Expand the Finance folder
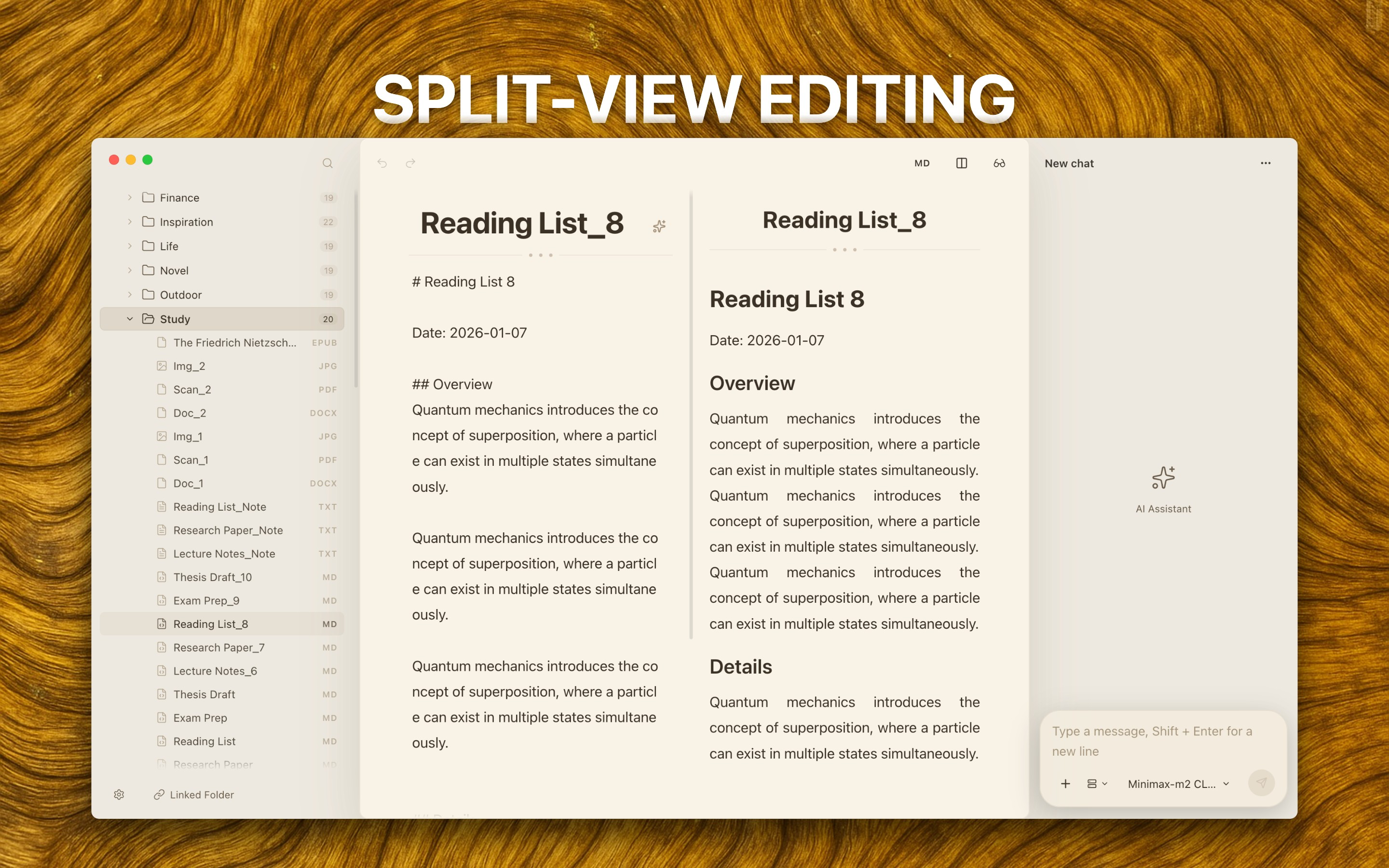Screen dimensions: 1389x868 coord(130,198)
